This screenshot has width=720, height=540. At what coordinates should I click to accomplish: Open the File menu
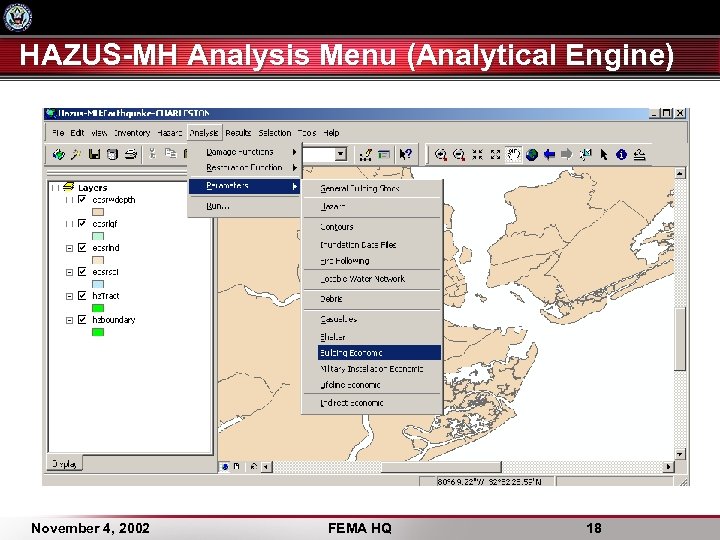click(58, 133)
